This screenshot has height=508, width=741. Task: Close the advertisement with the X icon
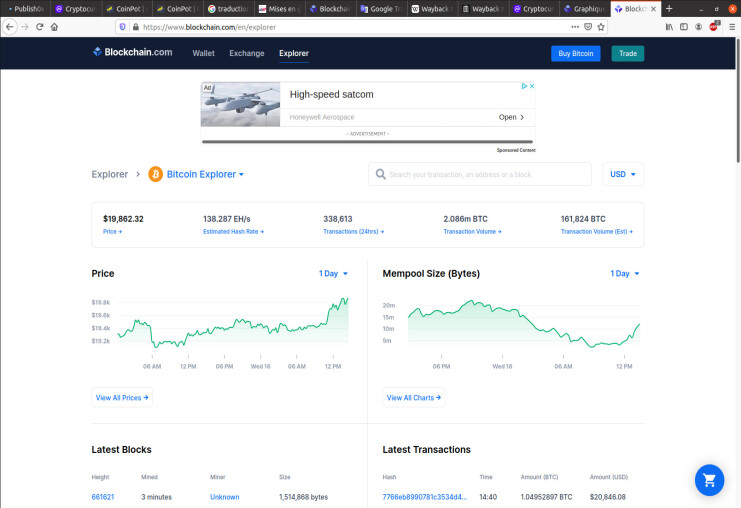532,86
